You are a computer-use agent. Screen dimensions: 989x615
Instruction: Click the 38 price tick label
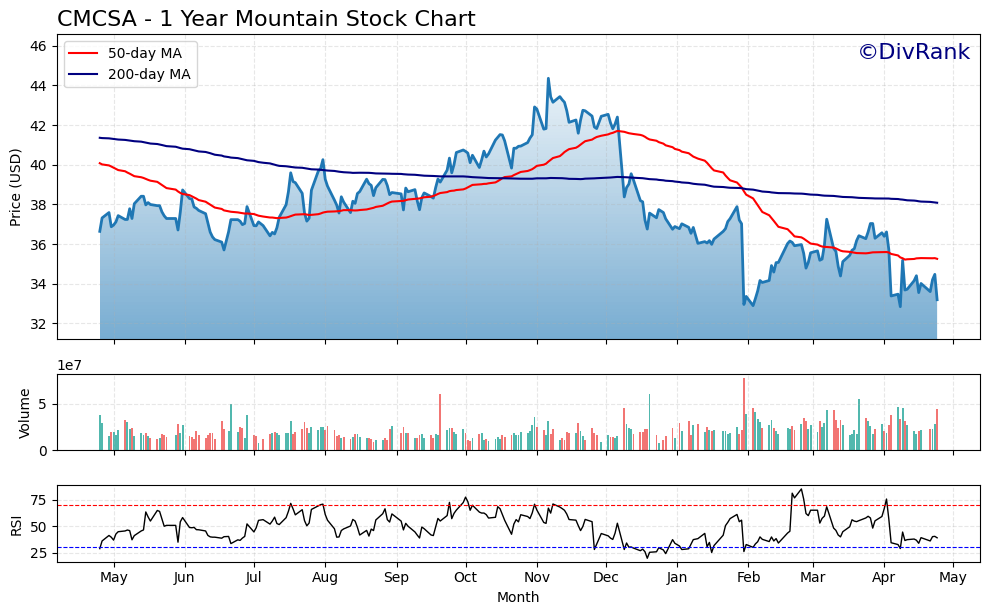(38, 205)
